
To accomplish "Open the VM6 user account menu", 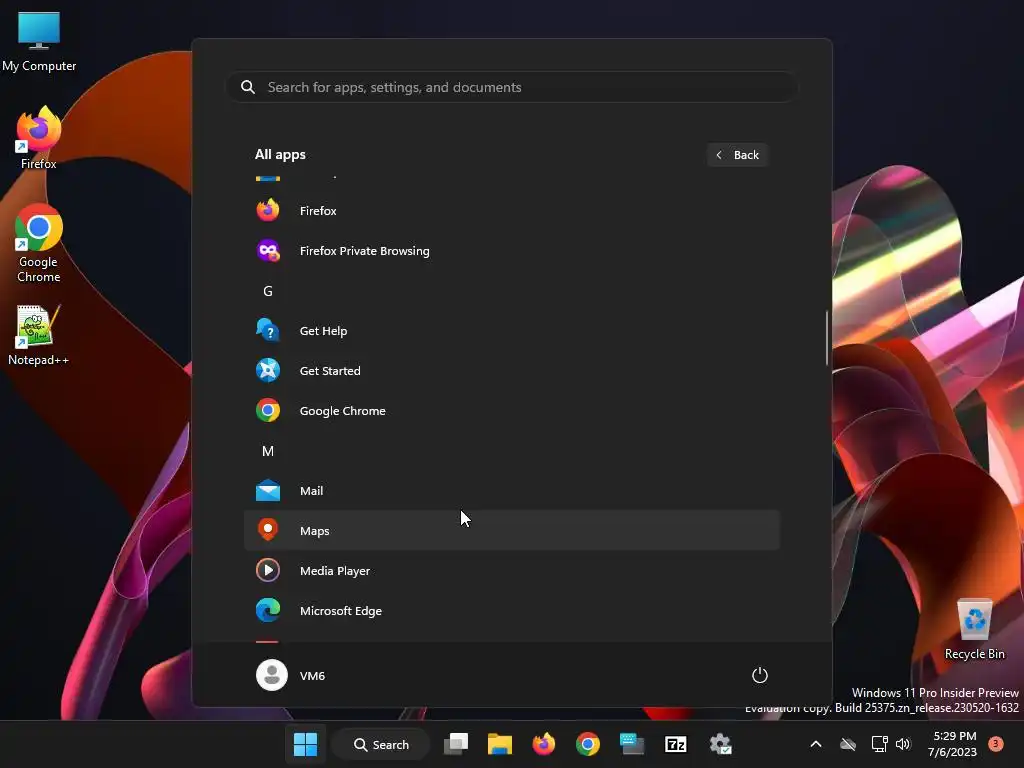I will point(291,675).
